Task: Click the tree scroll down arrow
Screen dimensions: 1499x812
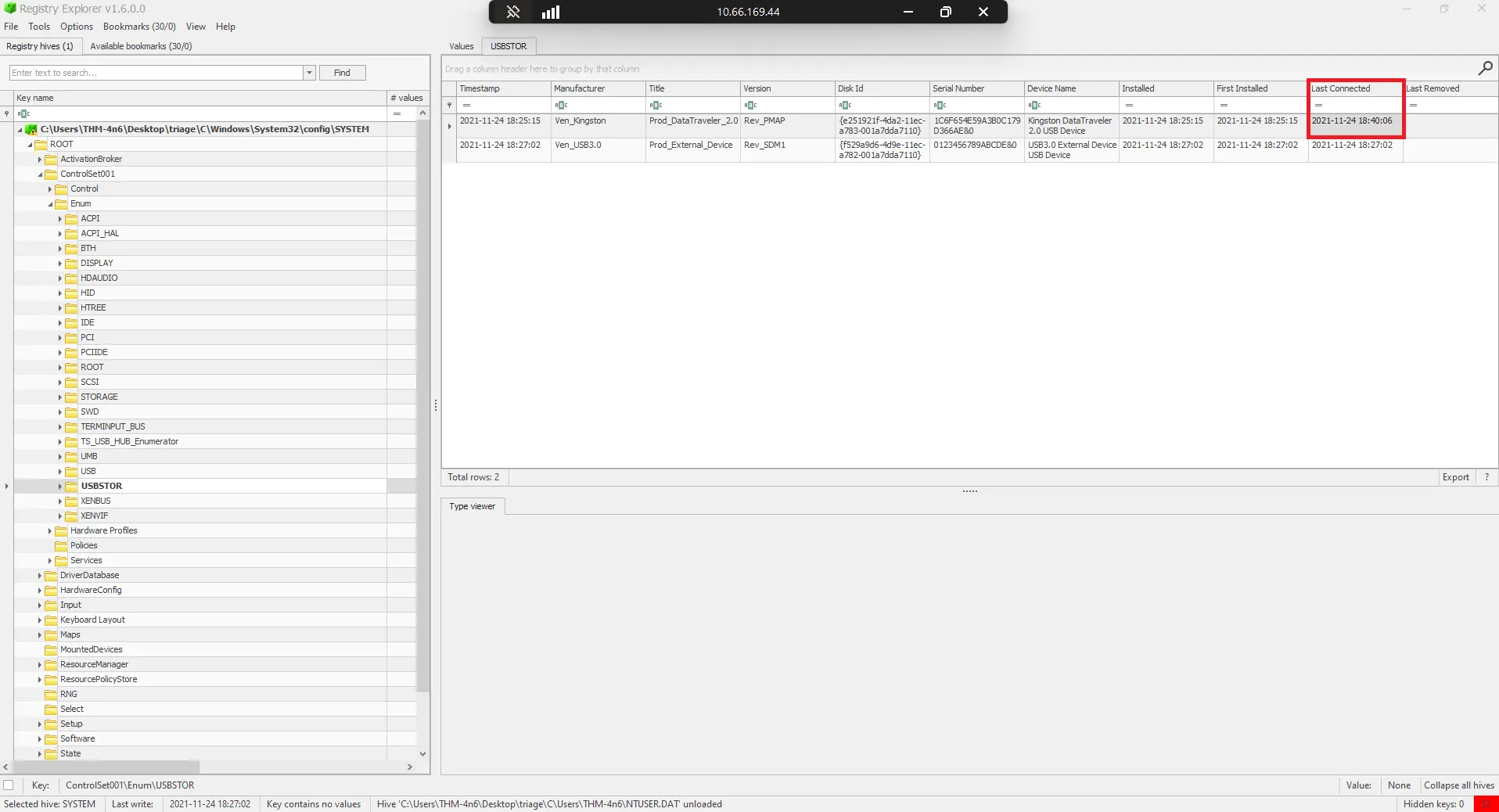Action: point(422,754)
